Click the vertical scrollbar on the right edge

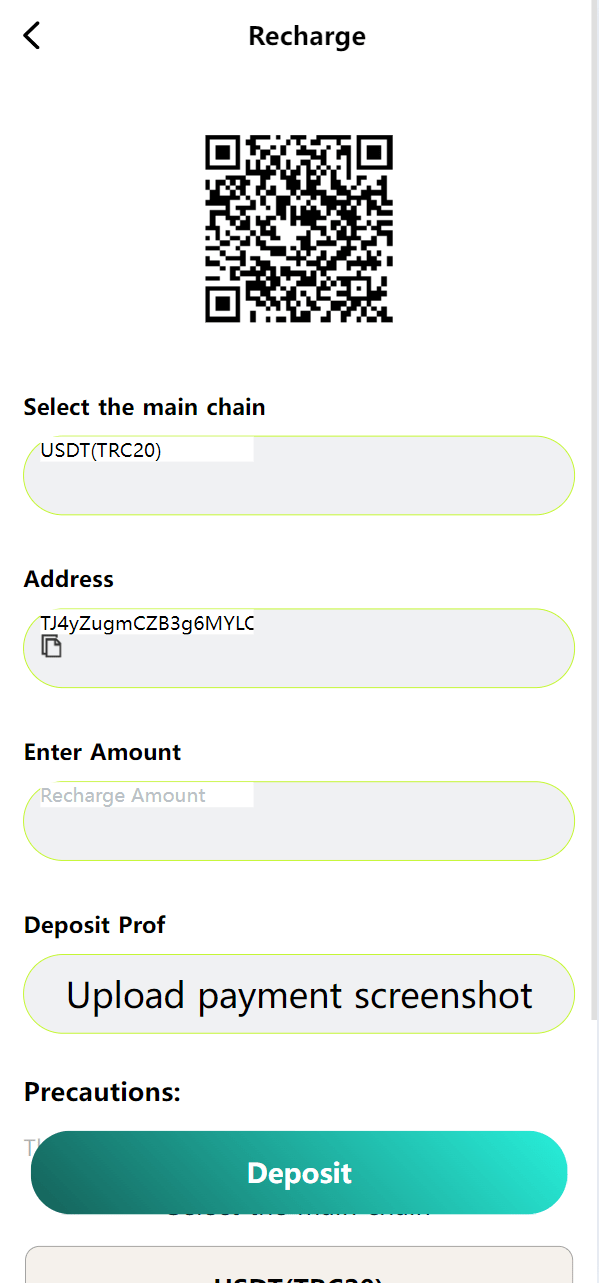(x=594, y=510)
